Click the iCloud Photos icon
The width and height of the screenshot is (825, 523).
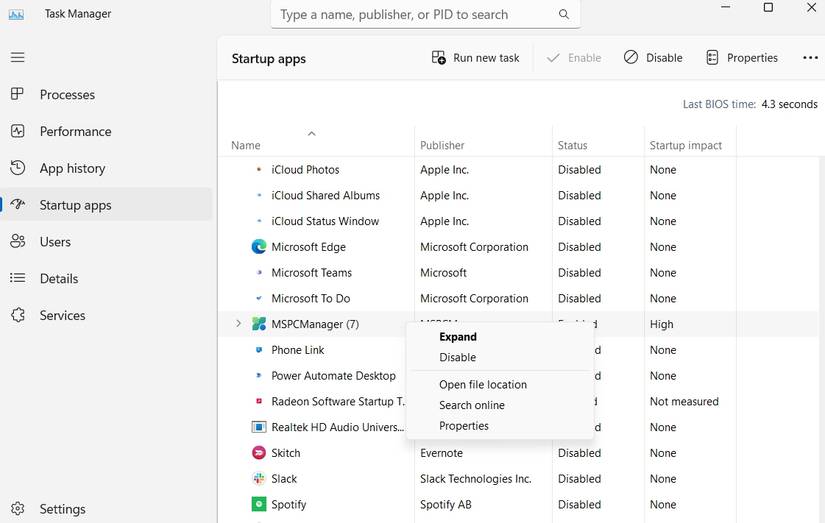coord(258,169)
